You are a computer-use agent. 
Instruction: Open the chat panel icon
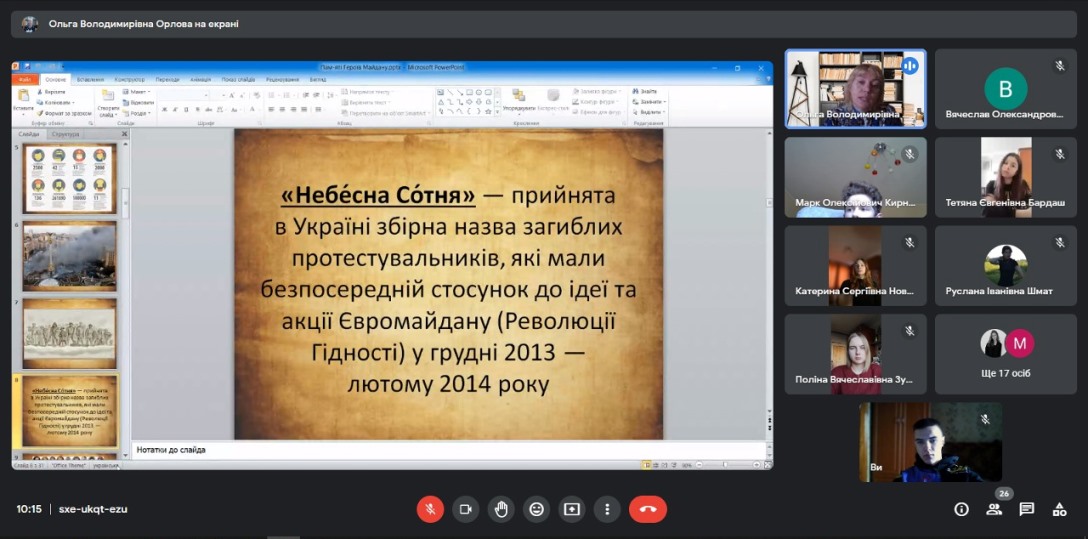1027,509
